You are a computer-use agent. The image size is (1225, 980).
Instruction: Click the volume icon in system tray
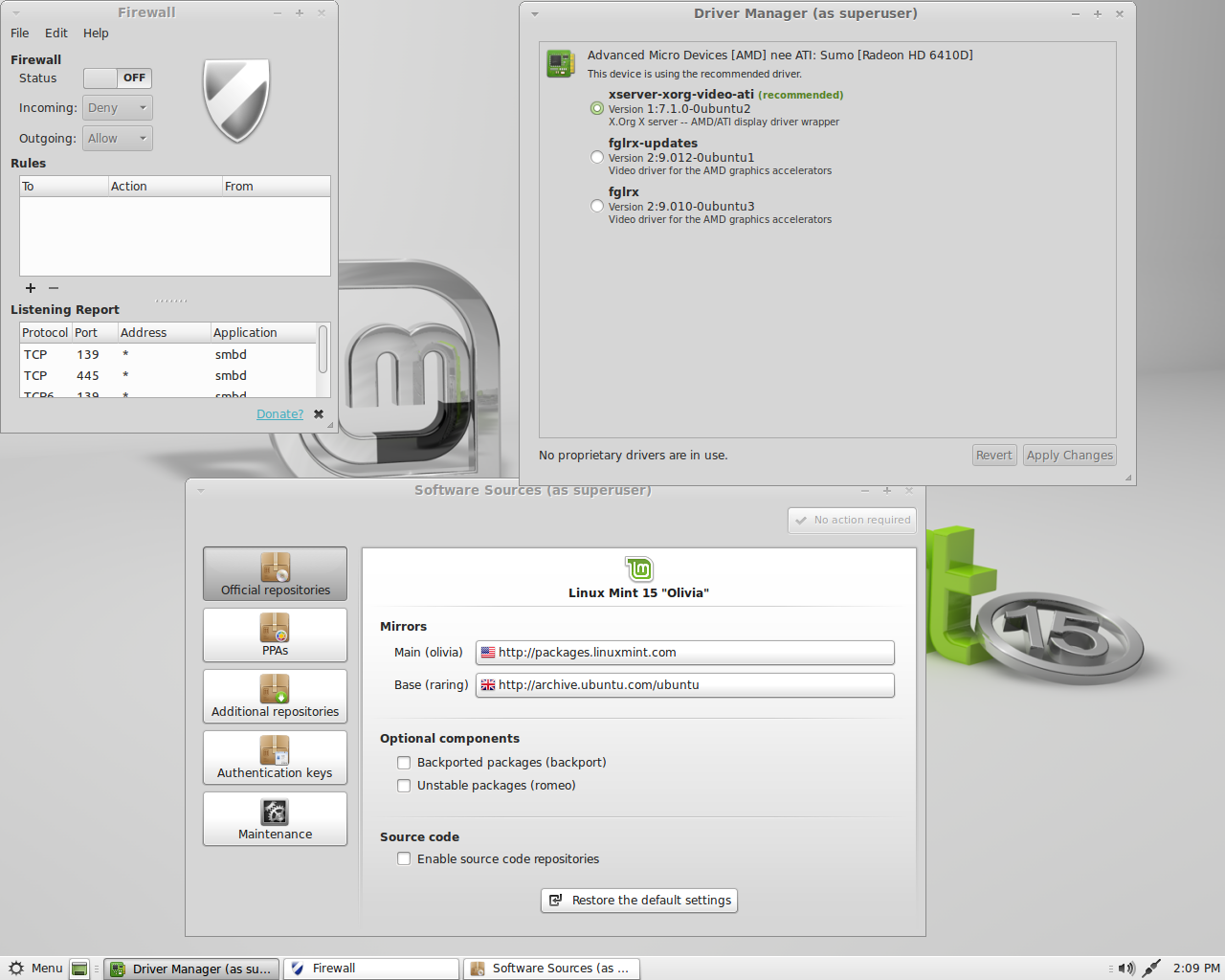coord(1126,969)
